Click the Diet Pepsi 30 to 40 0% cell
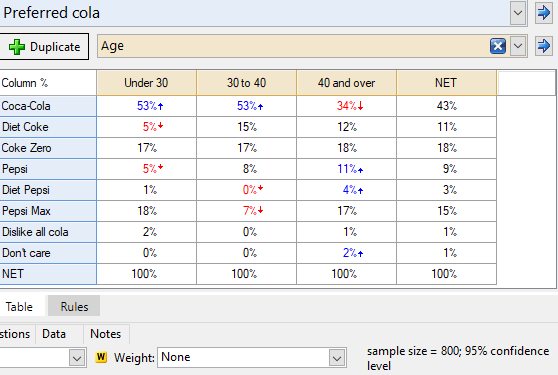This screenshot has height=375, width=558. pos(246,190)
